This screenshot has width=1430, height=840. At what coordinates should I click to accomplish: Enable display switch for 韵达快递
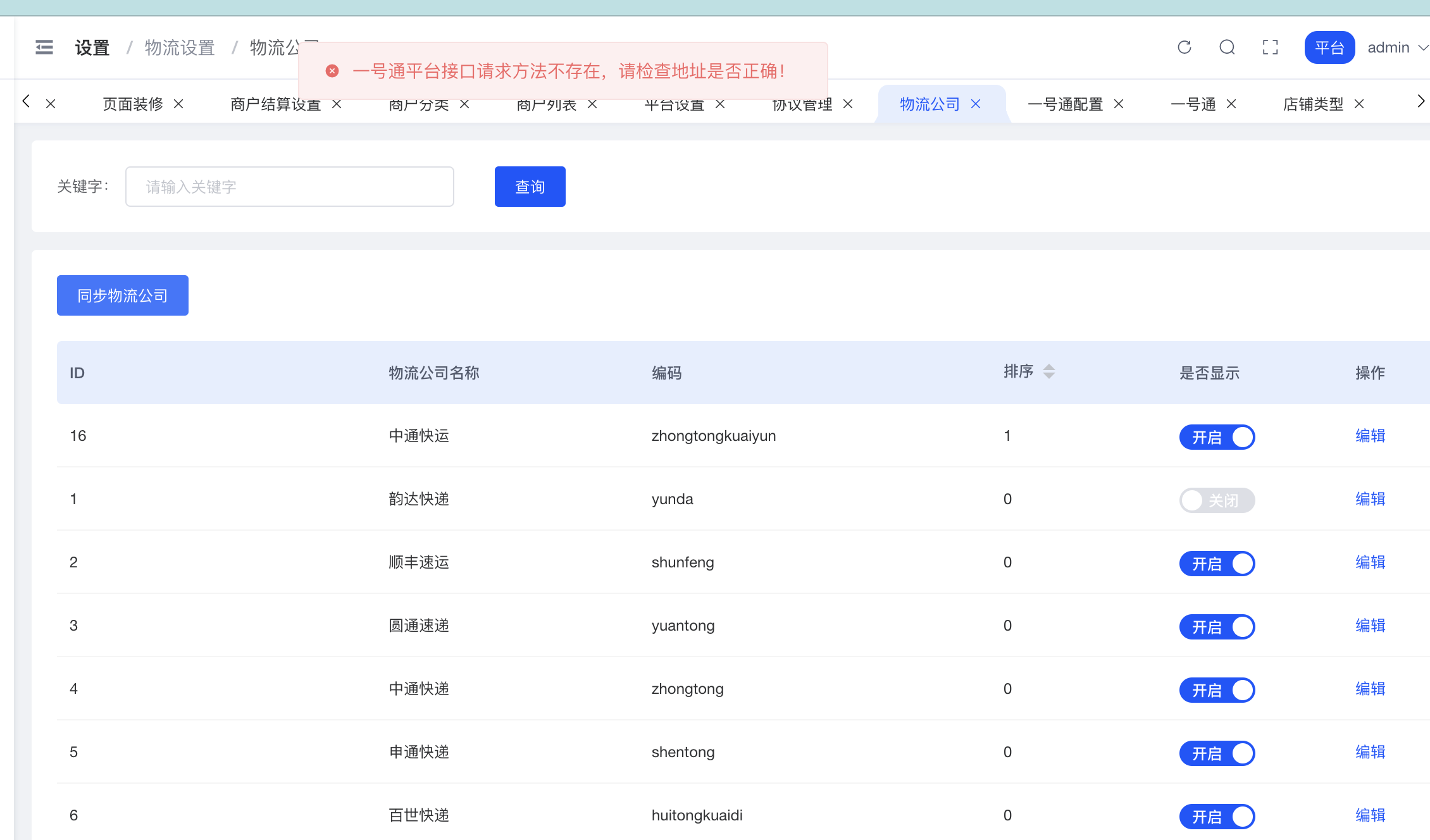(1217, 500)
